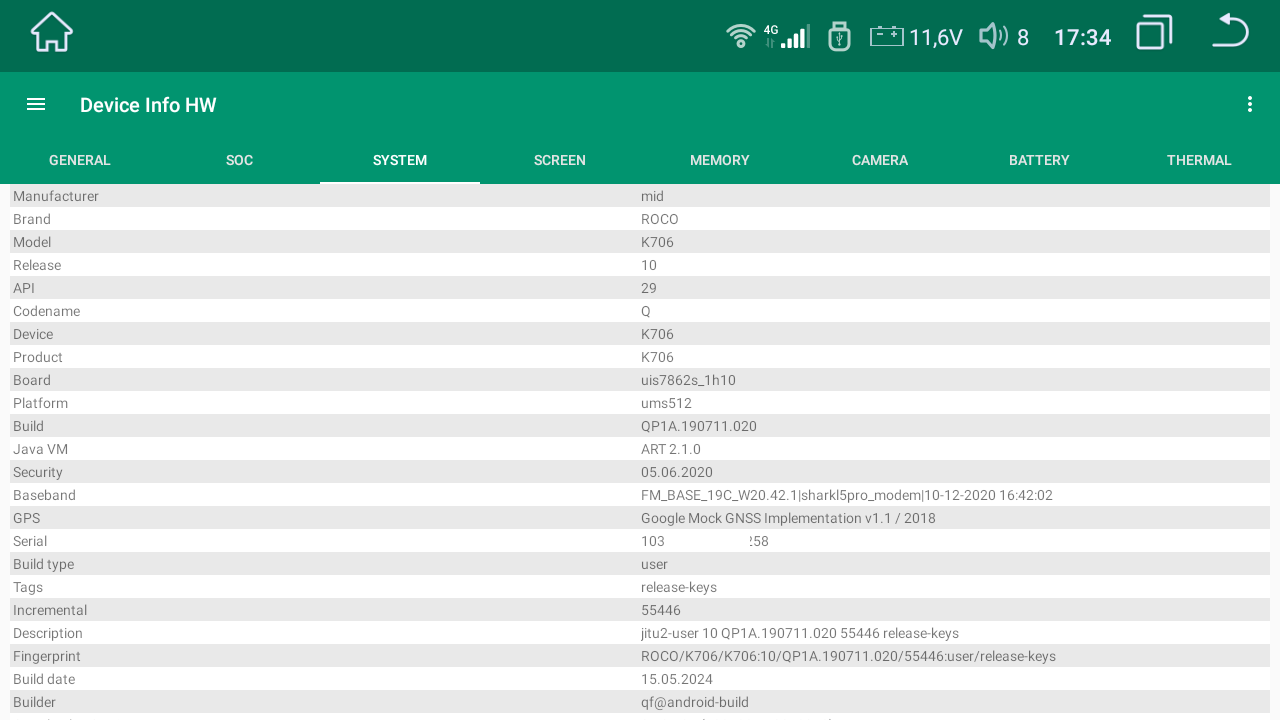Select the Build type value 'user'

point(654,564)
